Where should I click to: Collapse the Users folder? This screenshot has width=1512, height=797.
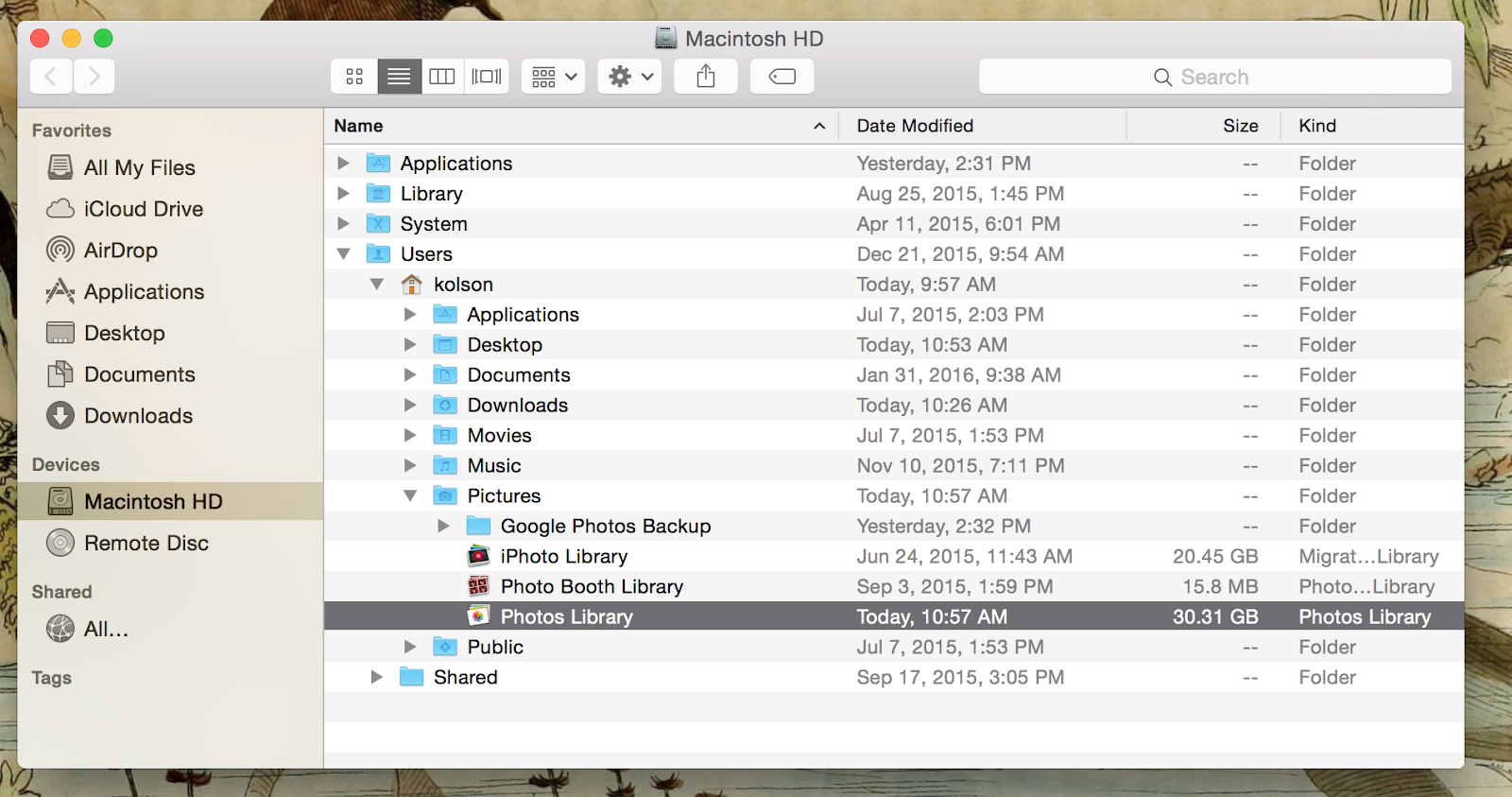coord(344,254)
